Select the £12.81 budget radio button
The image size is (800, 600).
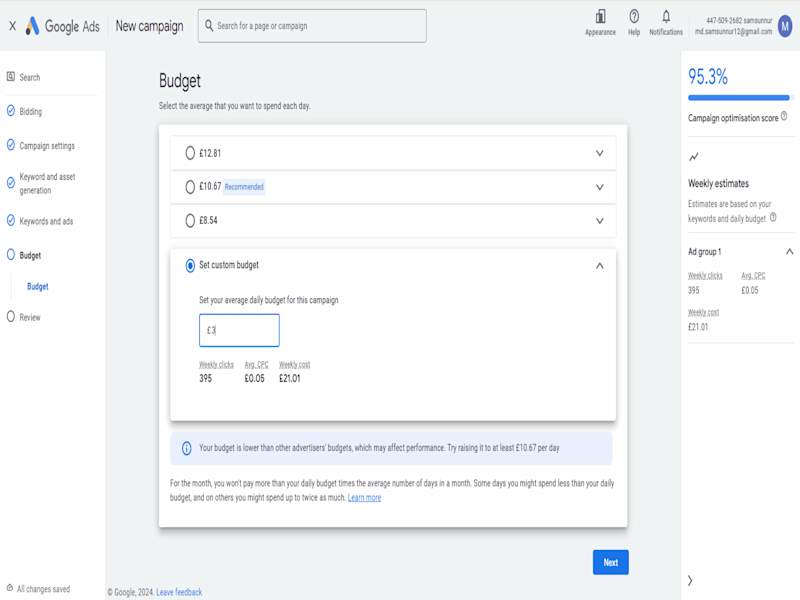point(190,153)
